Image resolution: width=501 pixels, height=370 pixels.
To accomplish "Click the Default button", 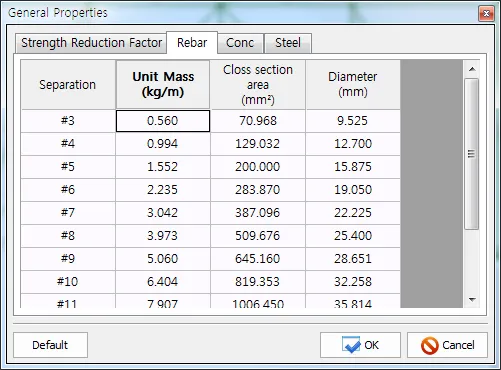I will click(x=50, y=345).
